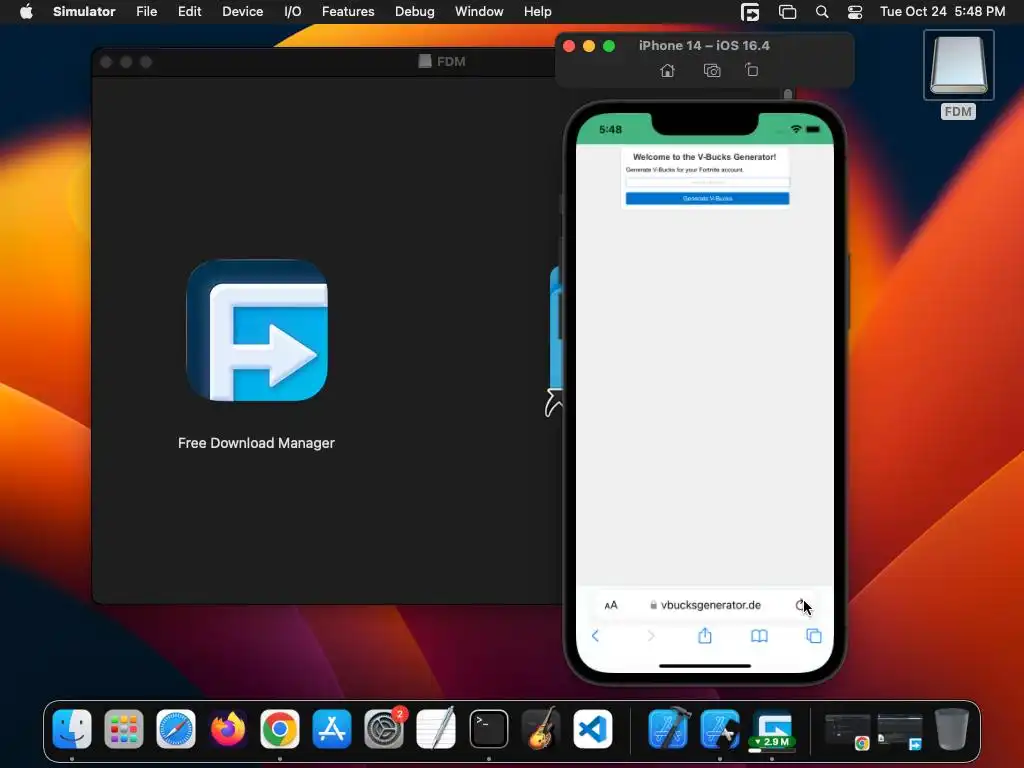Click the Simulator home button icon
The width and height of the screenshot is (1024, 768).
(667, 70)
